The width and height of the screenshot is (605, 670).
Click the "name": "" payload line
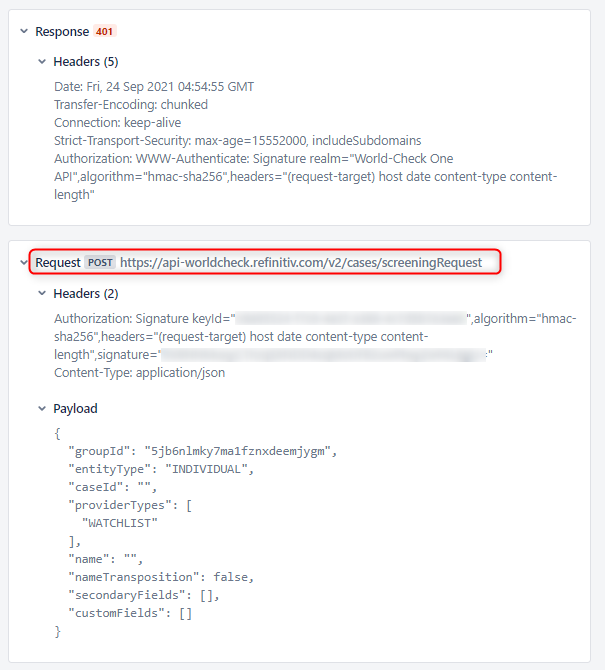click(106, 559)
